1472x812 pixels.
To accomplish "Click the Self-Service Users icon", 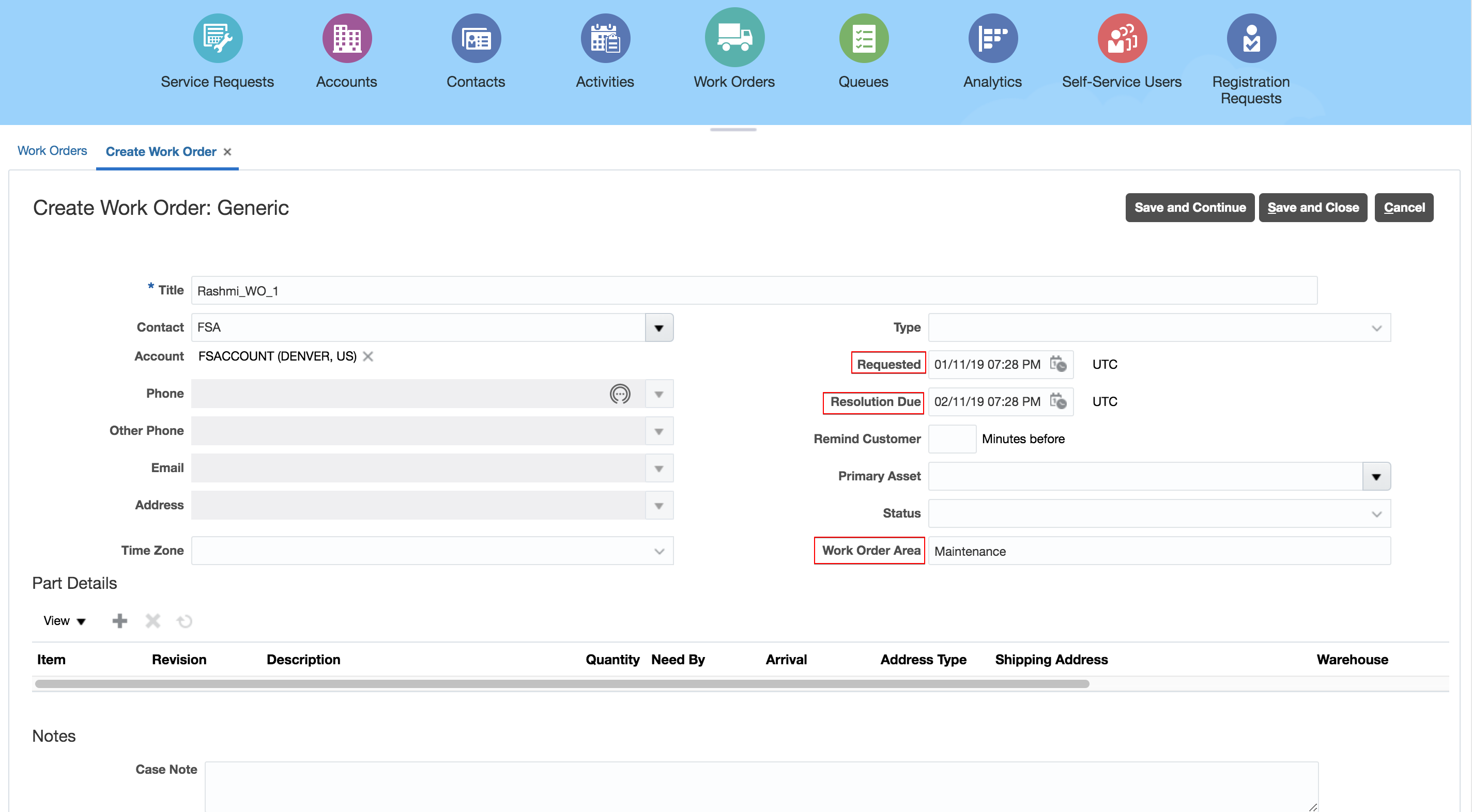I will click(x=1122, y=38).
